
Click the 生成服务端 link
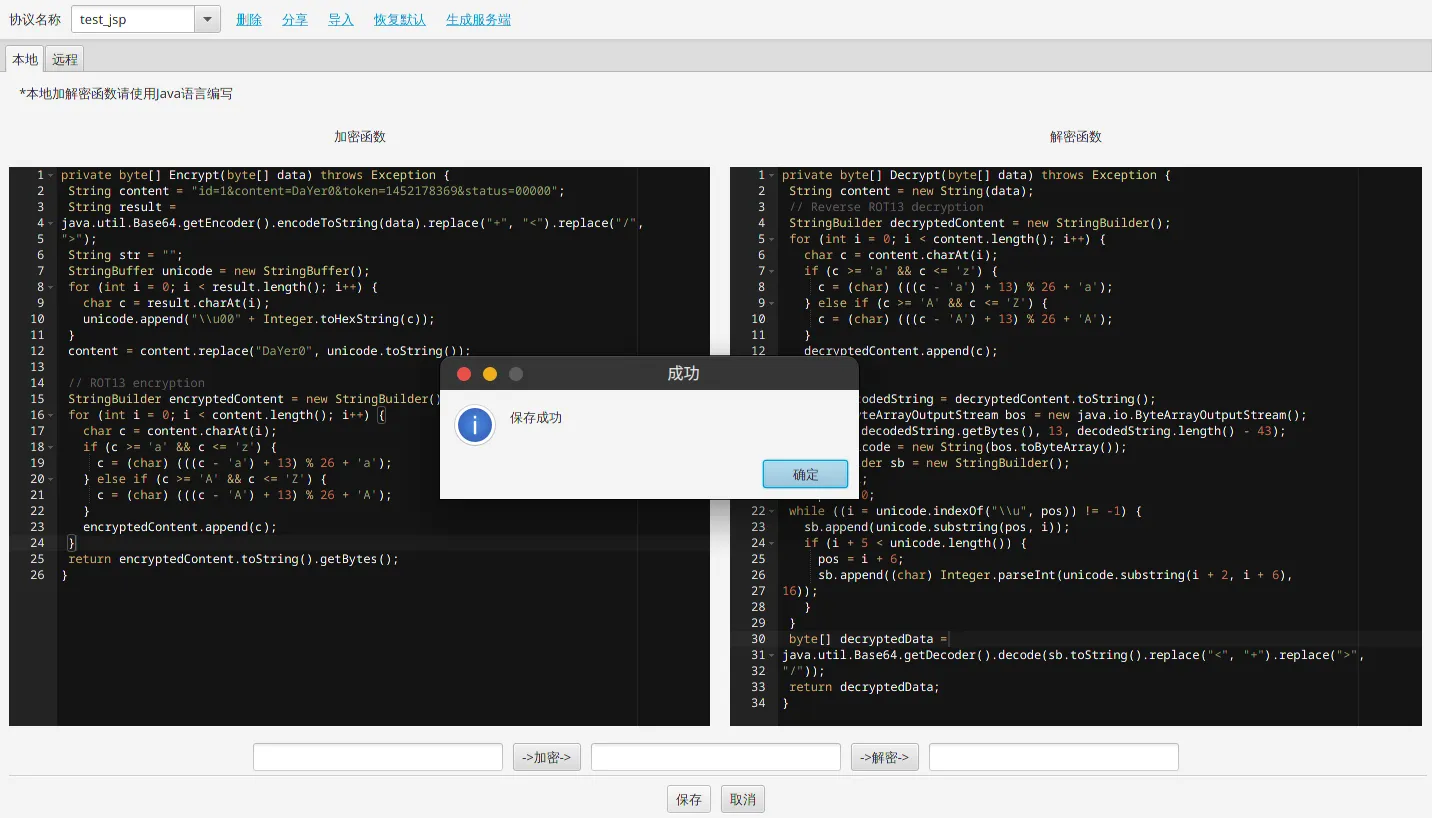(478, 20)
